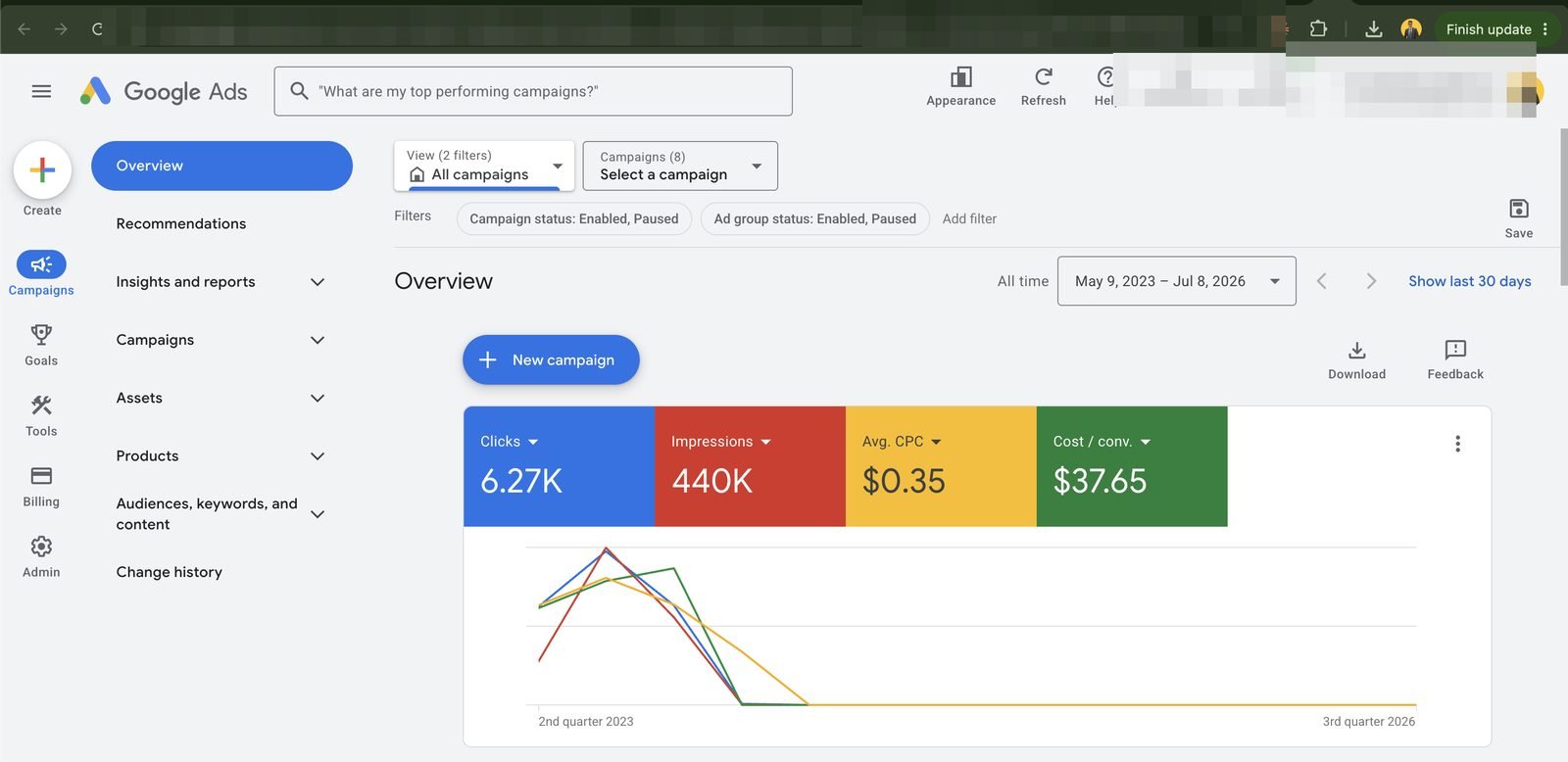Open the browser profile avatar

click(x=1411, y=28)
